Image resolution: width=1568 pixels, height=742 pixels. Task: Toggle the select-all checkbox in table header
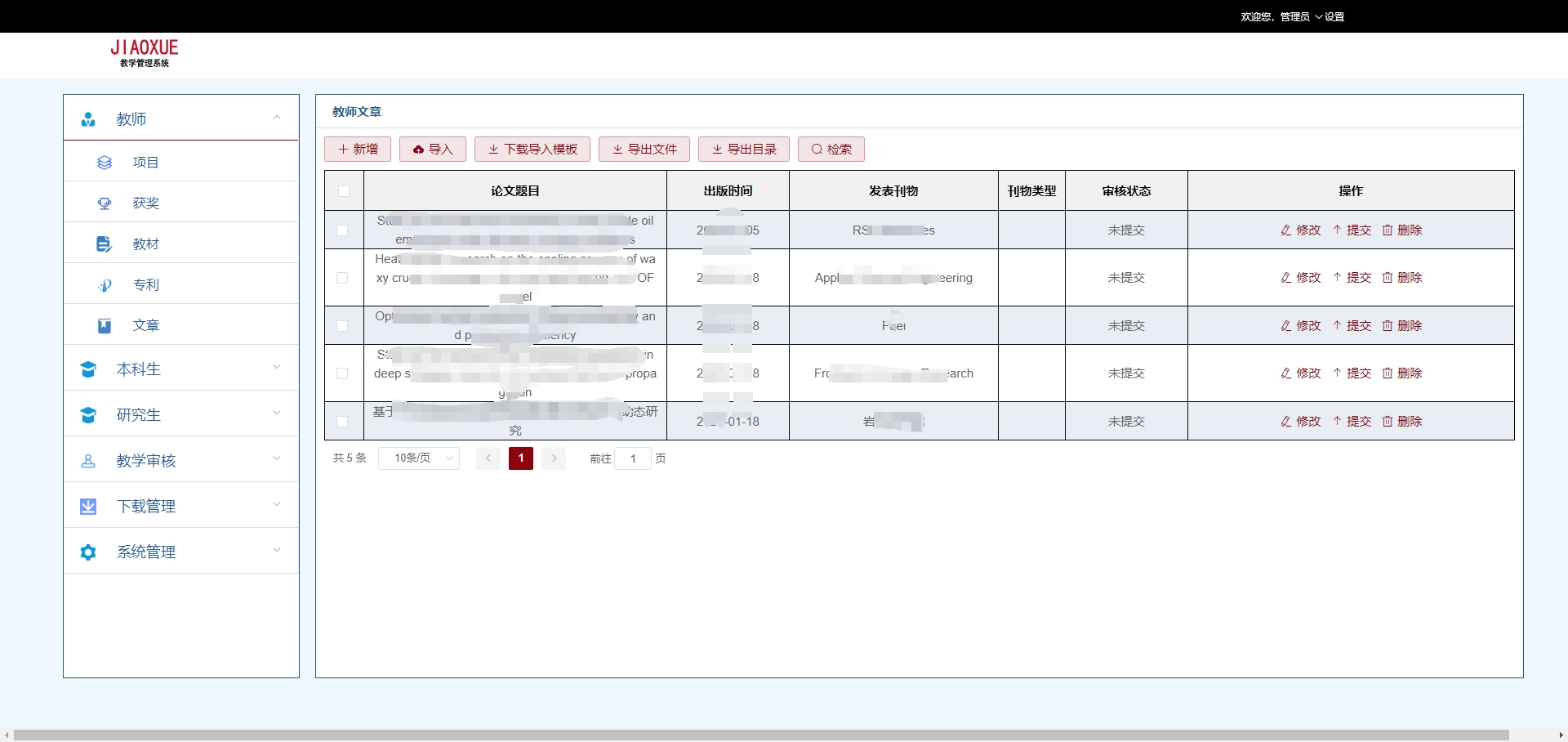(343, 191)
